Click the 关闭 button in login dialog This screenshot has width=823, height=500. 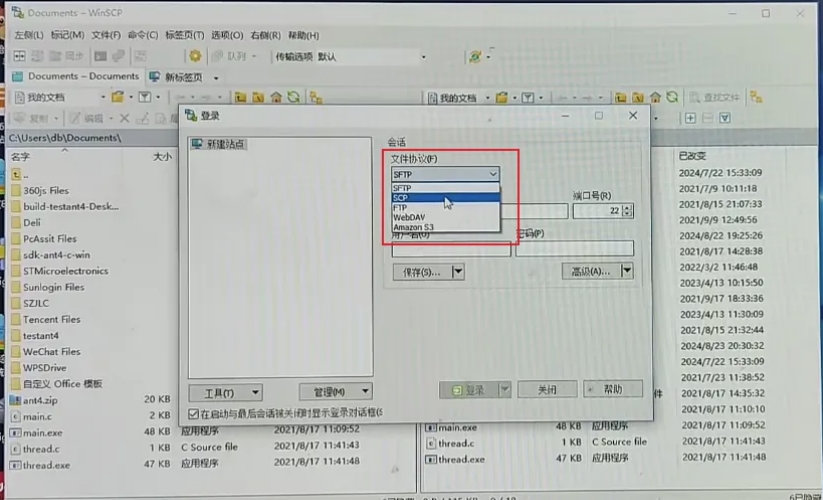(547, 389)
